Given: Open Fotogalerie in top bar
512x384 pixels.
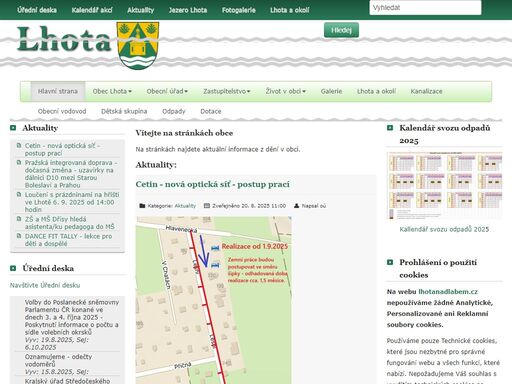Looking at the screenshot, I should (x=239, y=10).
